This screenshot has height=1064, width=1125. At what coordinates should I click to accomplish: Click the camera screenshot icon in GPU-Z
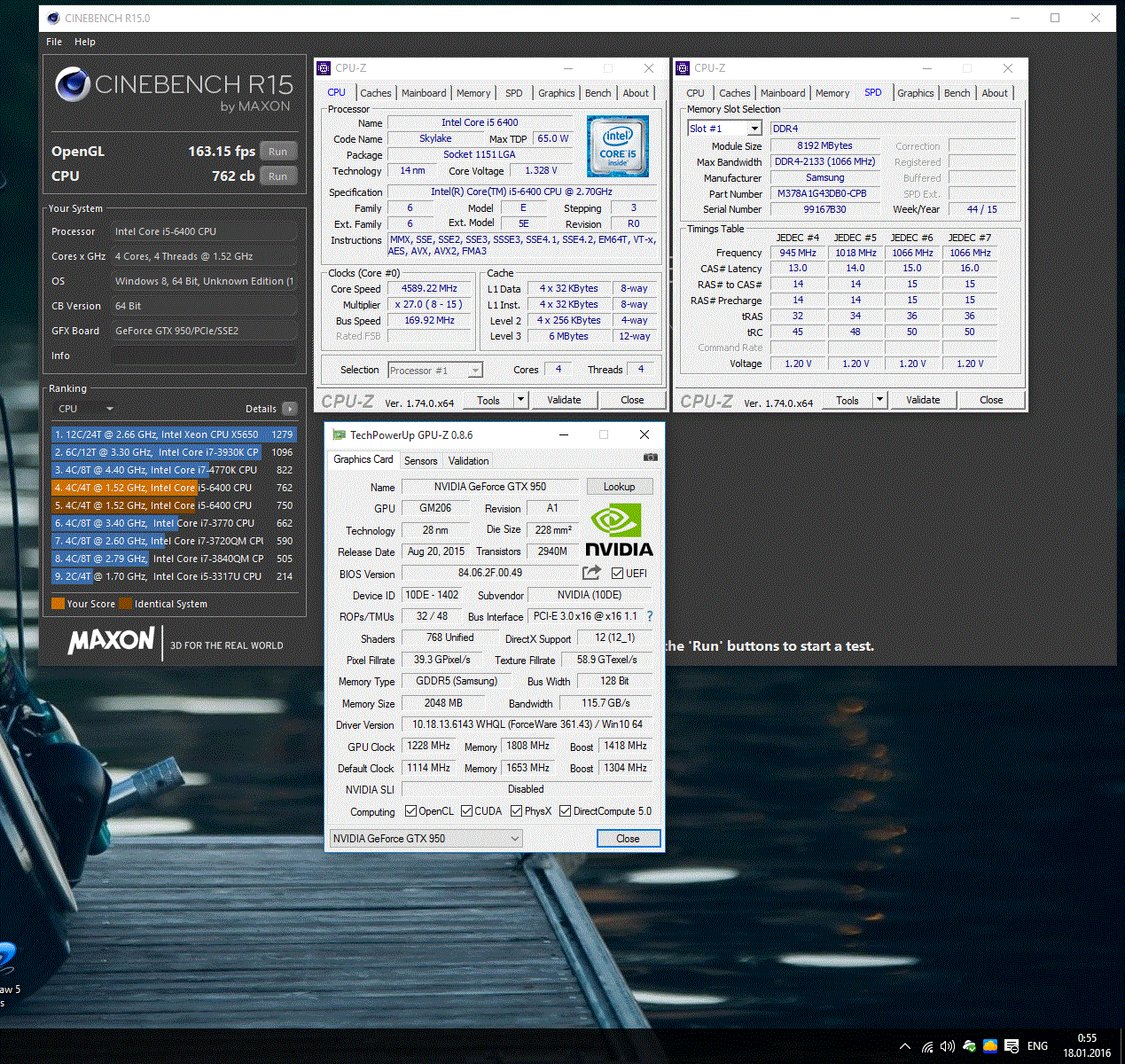651,458
